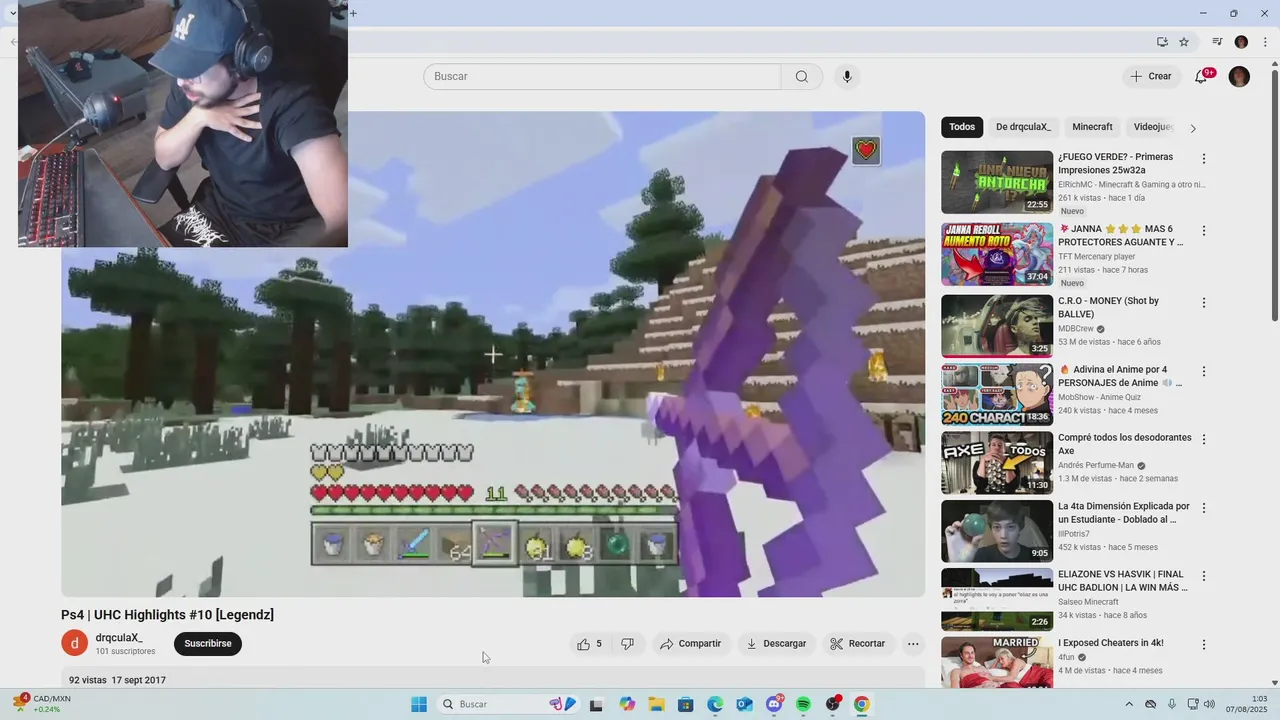1280x720 pixels.
Task: Open the drqculaX_ channel name link
Action: (x=119, y=637)
